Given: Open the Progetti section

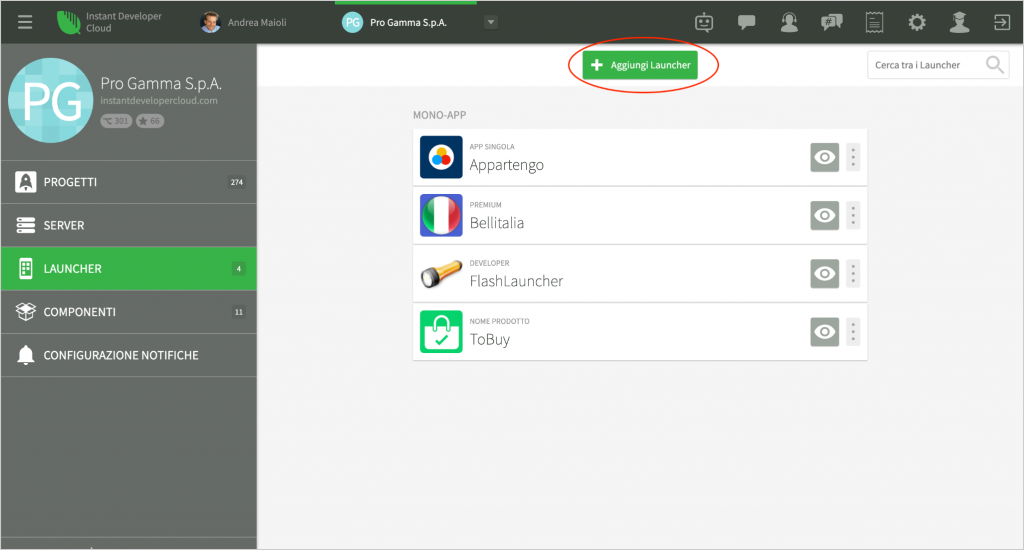Looking at the screenshot, I should coord(129,182).
